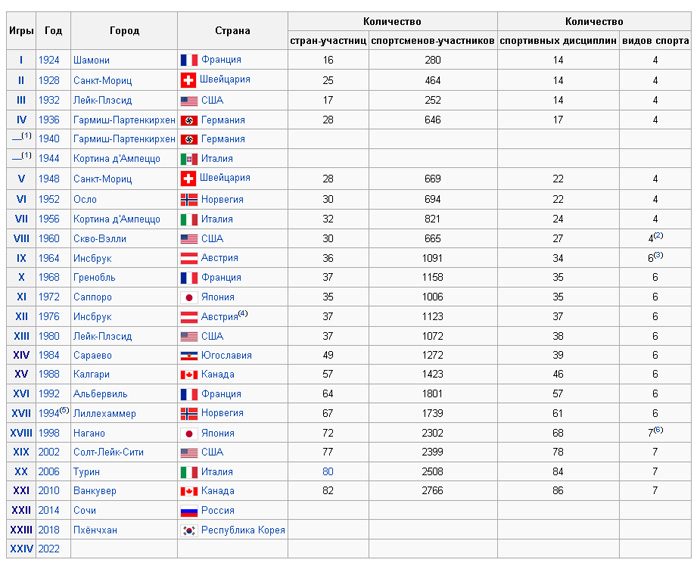Open footnote (5) next to 1994
The height and width of the screenshot is (569, 700).
click(64, 409)
